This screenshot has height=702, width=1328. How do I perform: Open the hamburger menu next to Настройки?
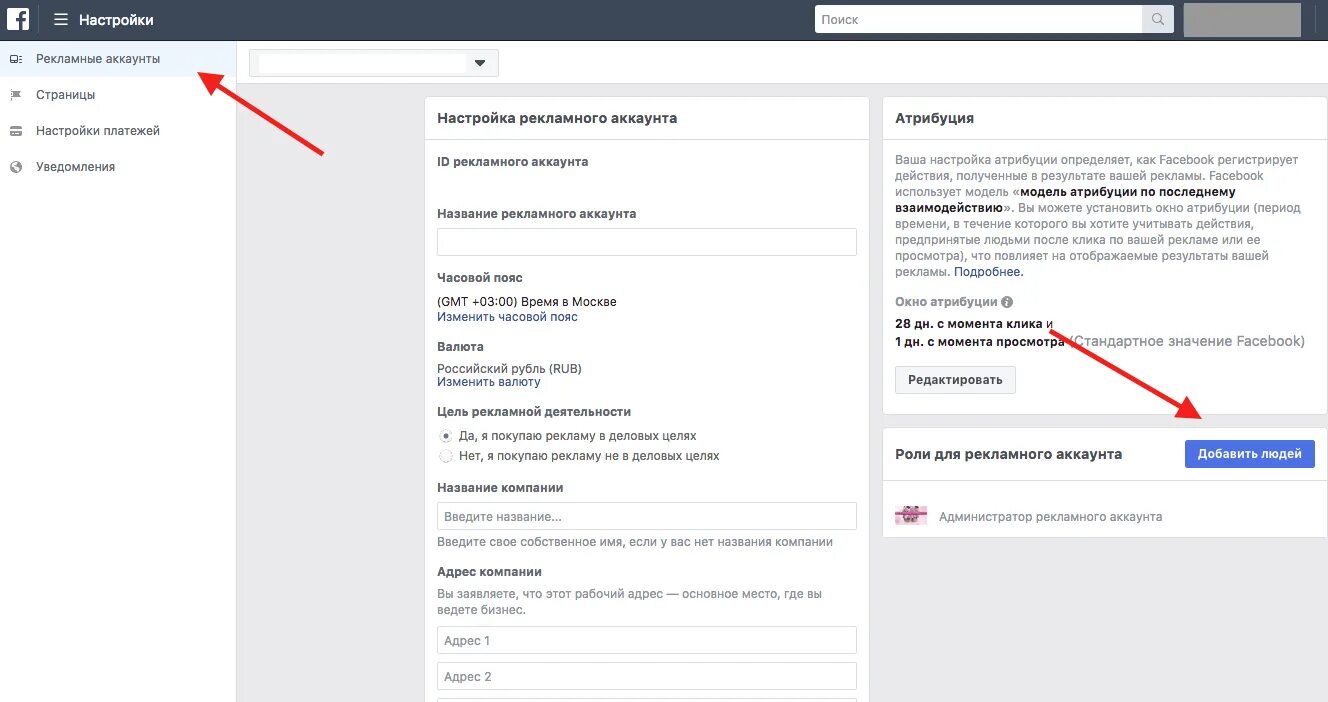[61, 19]
